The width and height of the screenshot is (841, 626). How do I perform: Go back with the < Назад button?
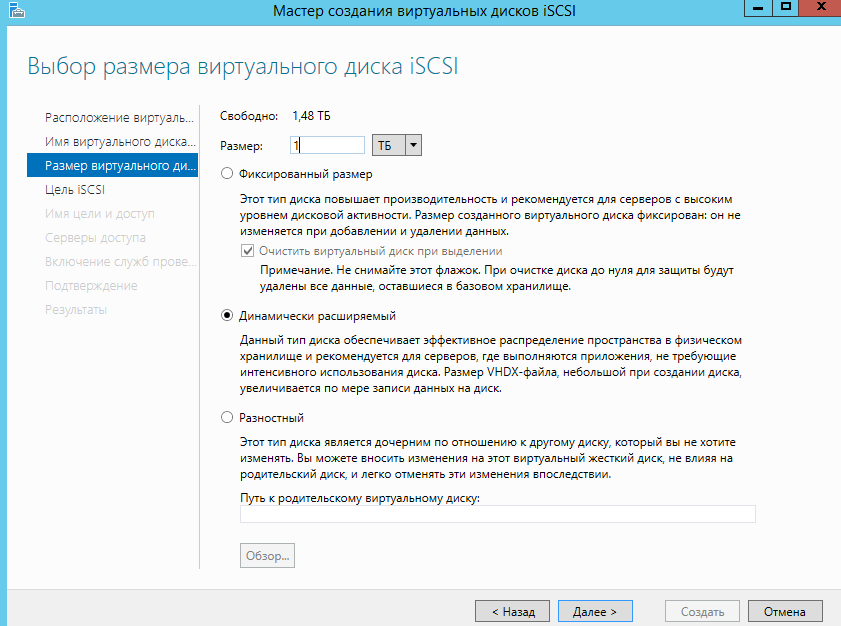point(512,611)
